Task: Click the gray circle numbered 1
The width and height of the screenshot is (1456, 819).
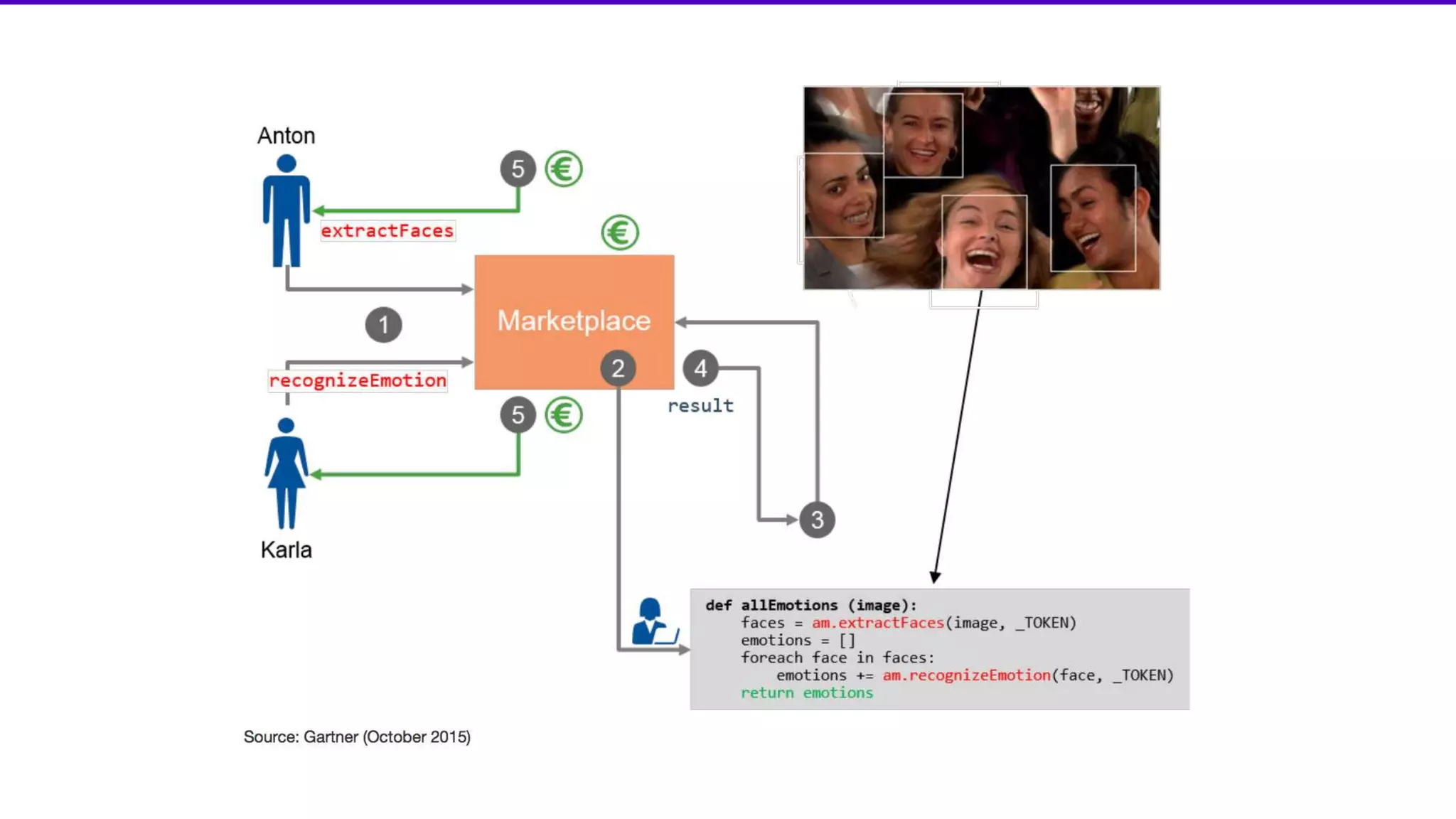Action: point(383,325)
